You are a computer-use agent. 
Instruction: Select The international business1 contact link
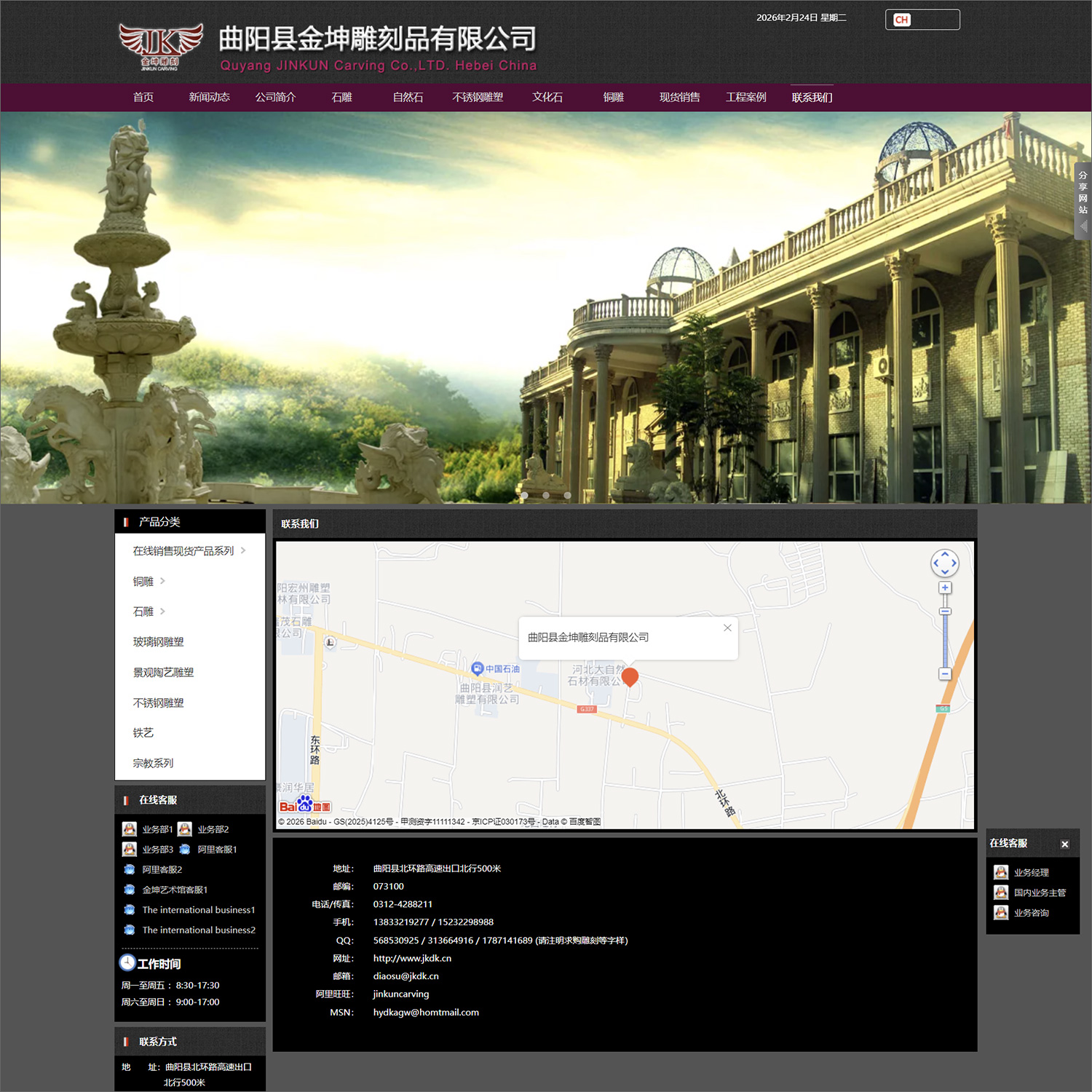[198, 910]
